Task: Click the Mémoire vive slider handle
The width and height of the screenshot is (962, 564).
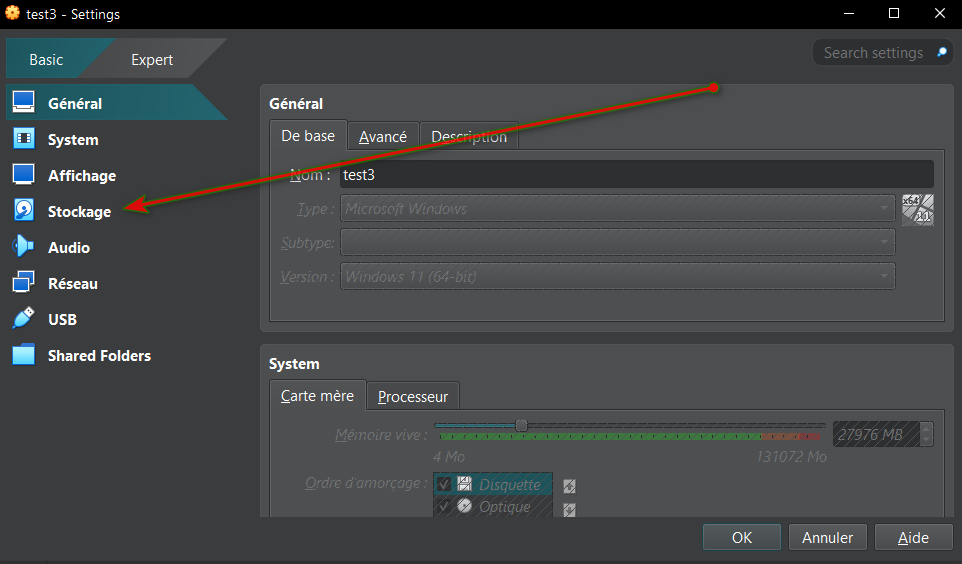Action: [x=521, y=426]
